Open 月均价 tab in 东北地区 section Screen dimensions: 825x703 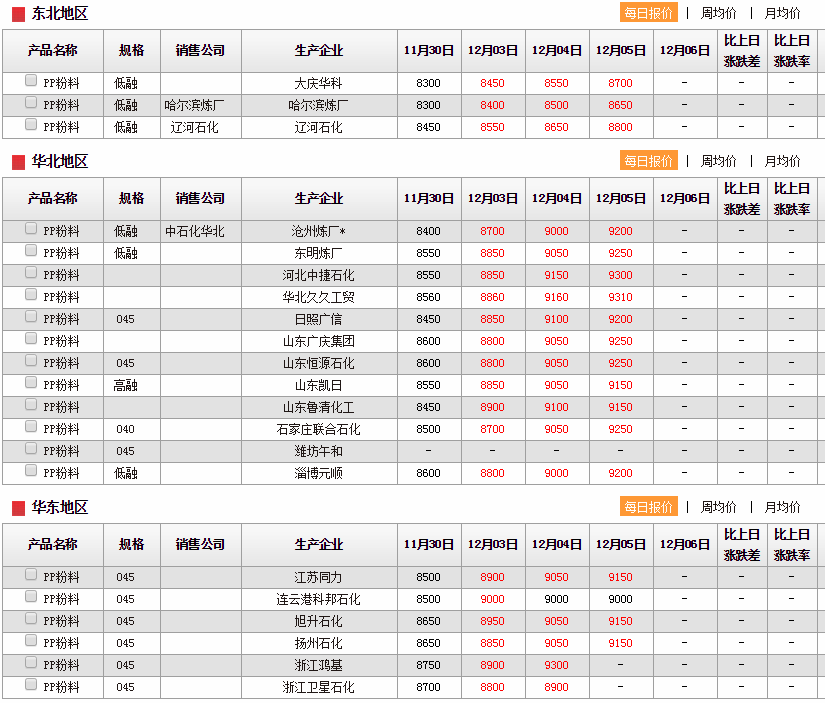pos(782,13)
